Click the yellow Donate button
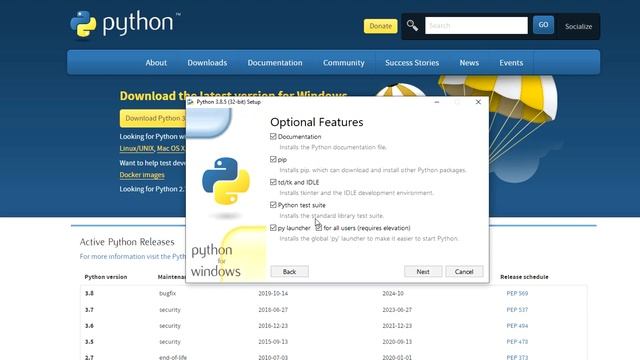Image resolution: width=640 pixels, height=360 pixels. pos(380,26)
